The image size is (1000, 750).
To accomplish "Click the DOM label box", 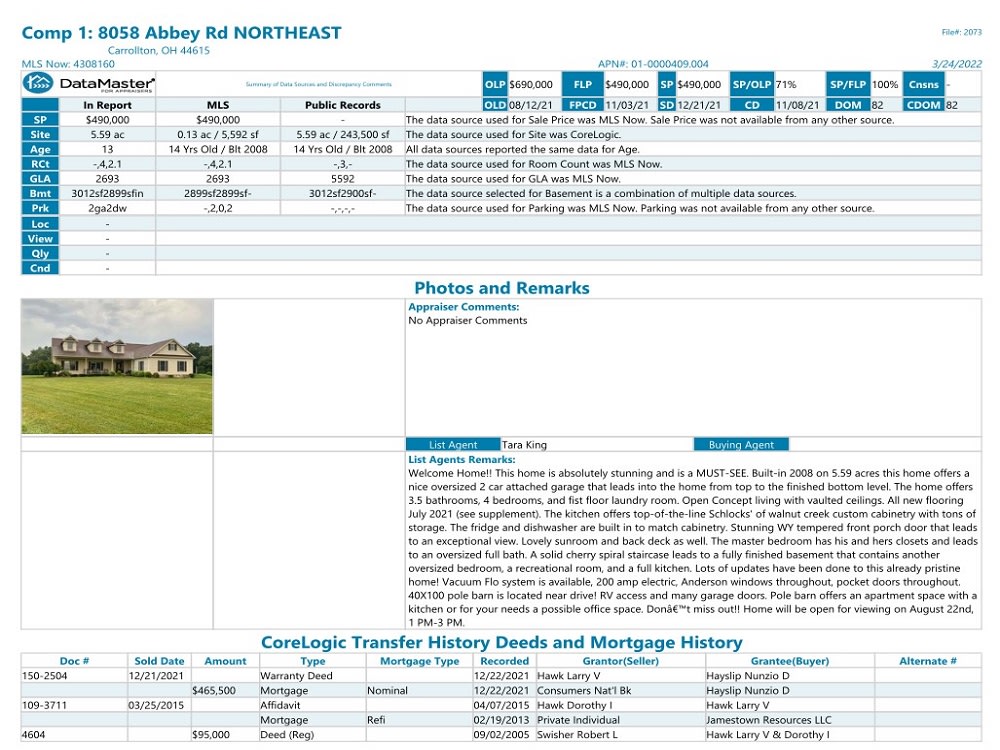I will tap(848, 105).
